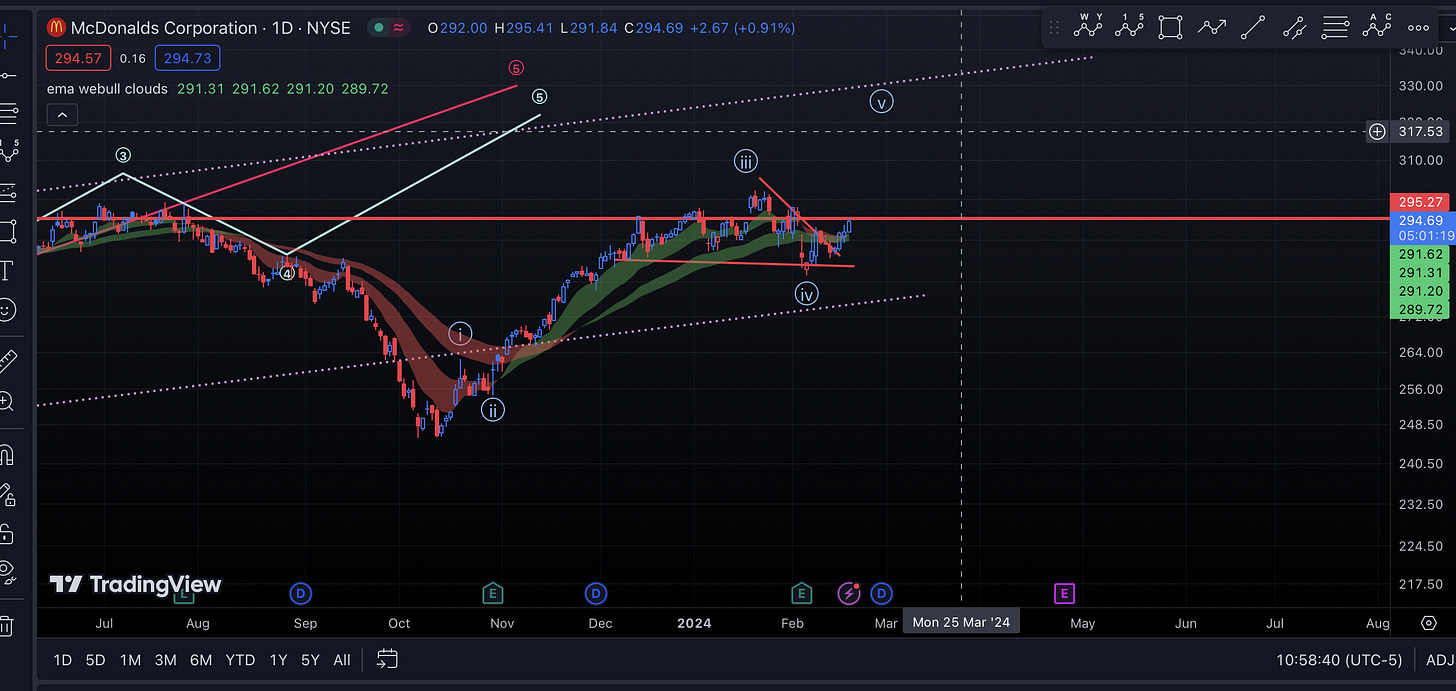Select Elliott ABC correction wave tool
Image resolution: width=1456 pixels, height=691 pixels.
tap(1376, 27)
